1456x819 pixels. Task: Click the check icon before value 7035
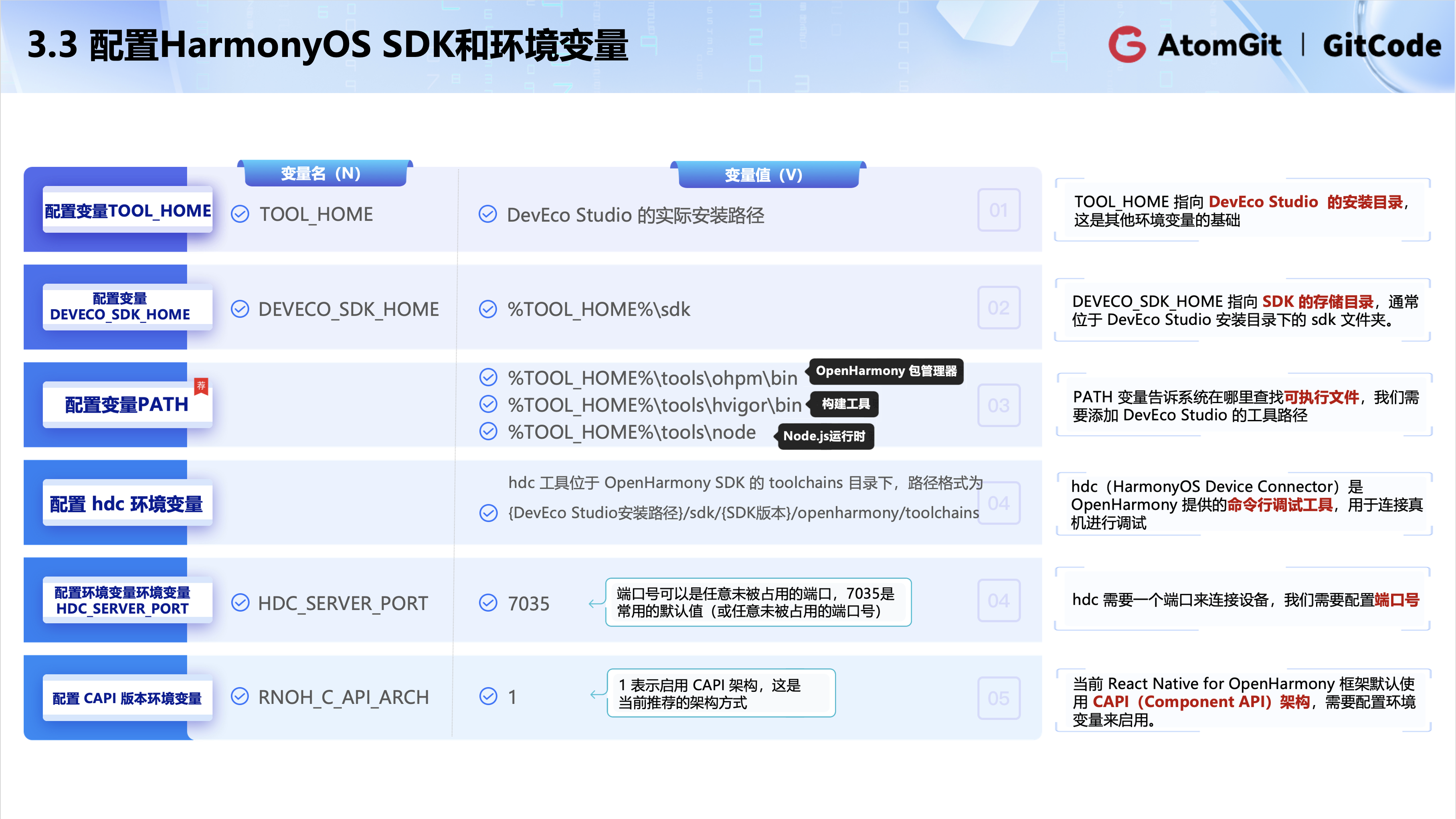coord(488,602)
